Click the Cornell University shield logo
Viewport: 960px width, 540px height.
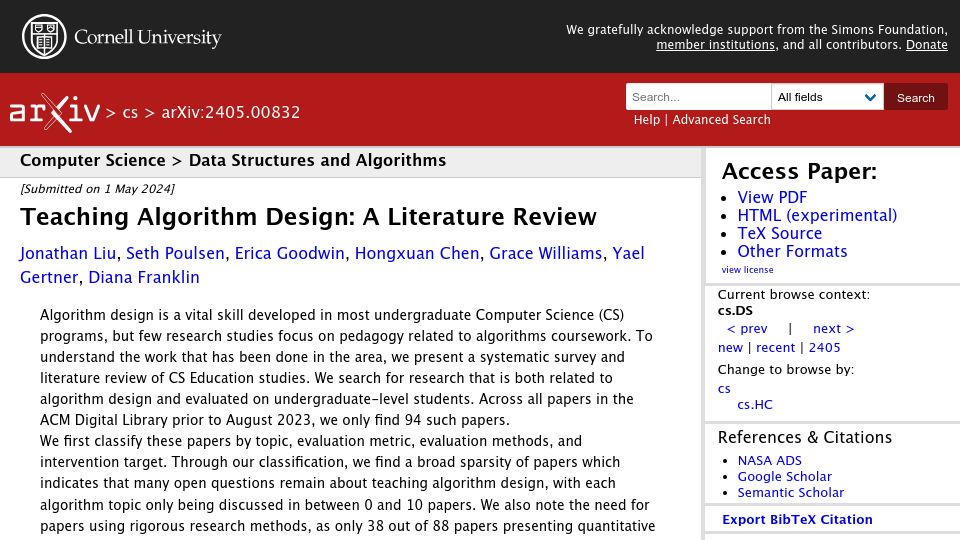44,37
